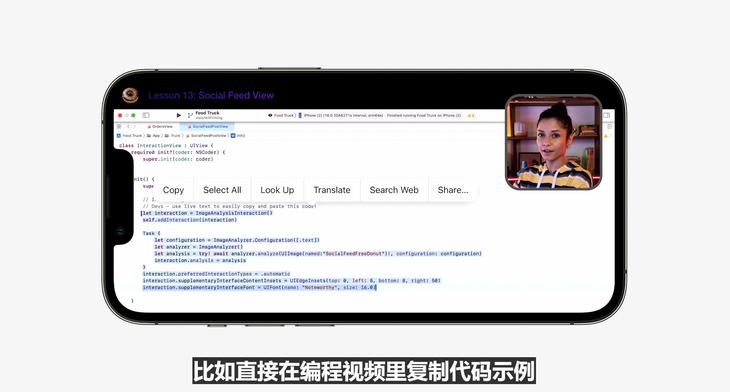This screenshot has width=730, height=392.
Task: Switch to the OrdersView tab
Action: 160,126
